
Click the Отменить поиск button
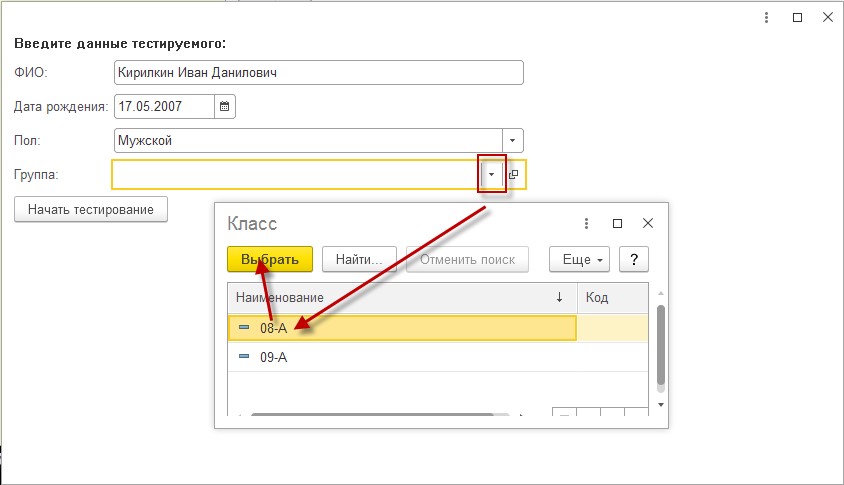coord(467,259)
